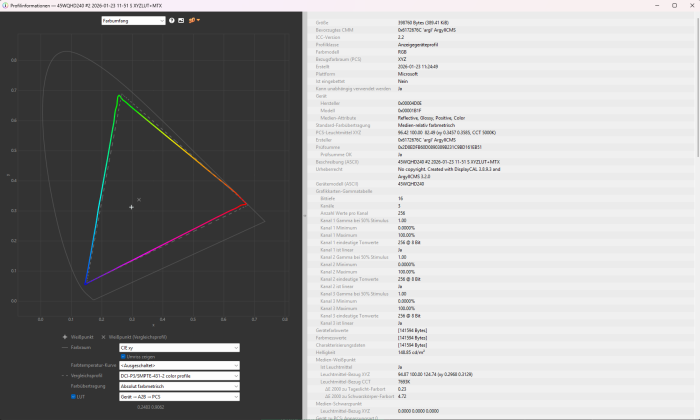
Task: Click the white point crosshair in diagram
Action: (x=131, y=207)
